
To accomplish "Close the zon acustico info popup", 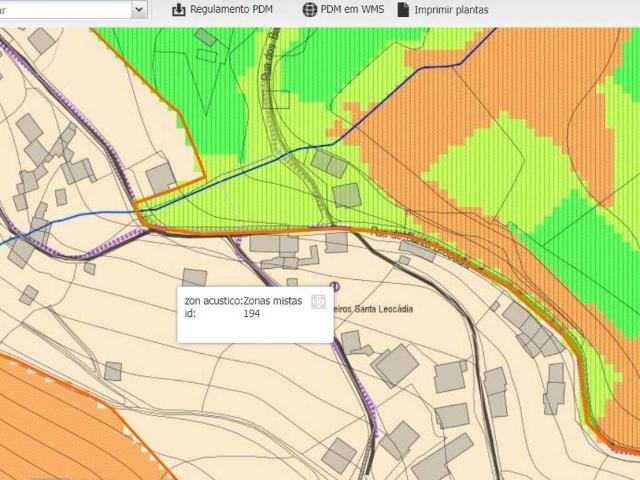I will pos(319,302).
